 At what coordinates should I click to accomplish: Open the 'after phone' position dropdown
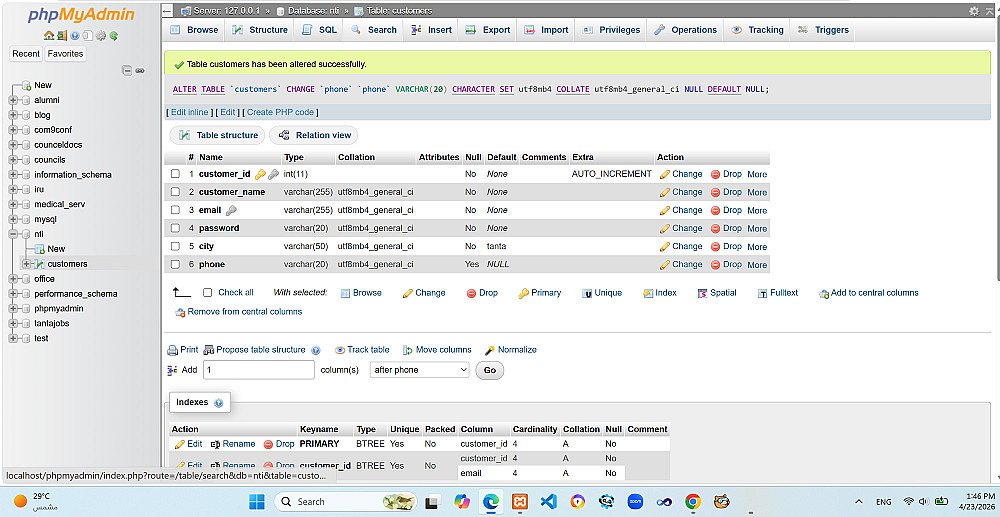coord(419,370)
